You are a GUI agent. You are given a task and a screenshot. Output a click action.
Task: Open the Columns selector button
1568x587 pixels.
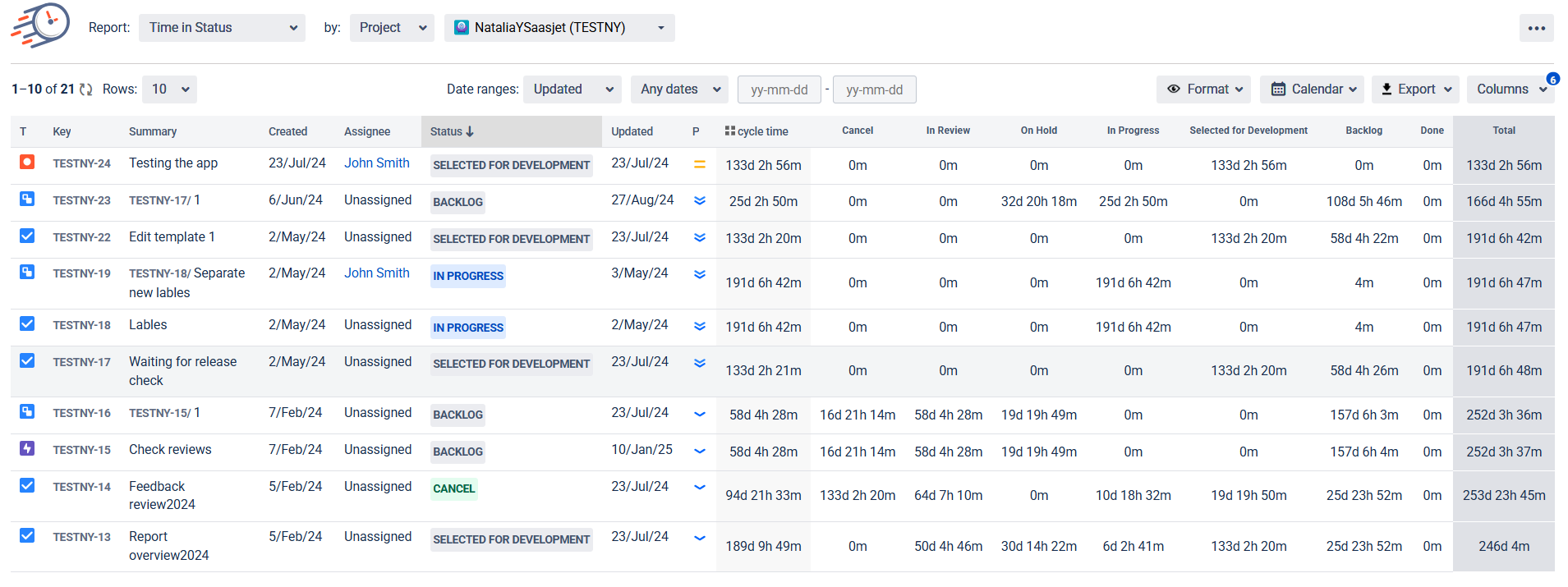click(x=1510, y=89)
